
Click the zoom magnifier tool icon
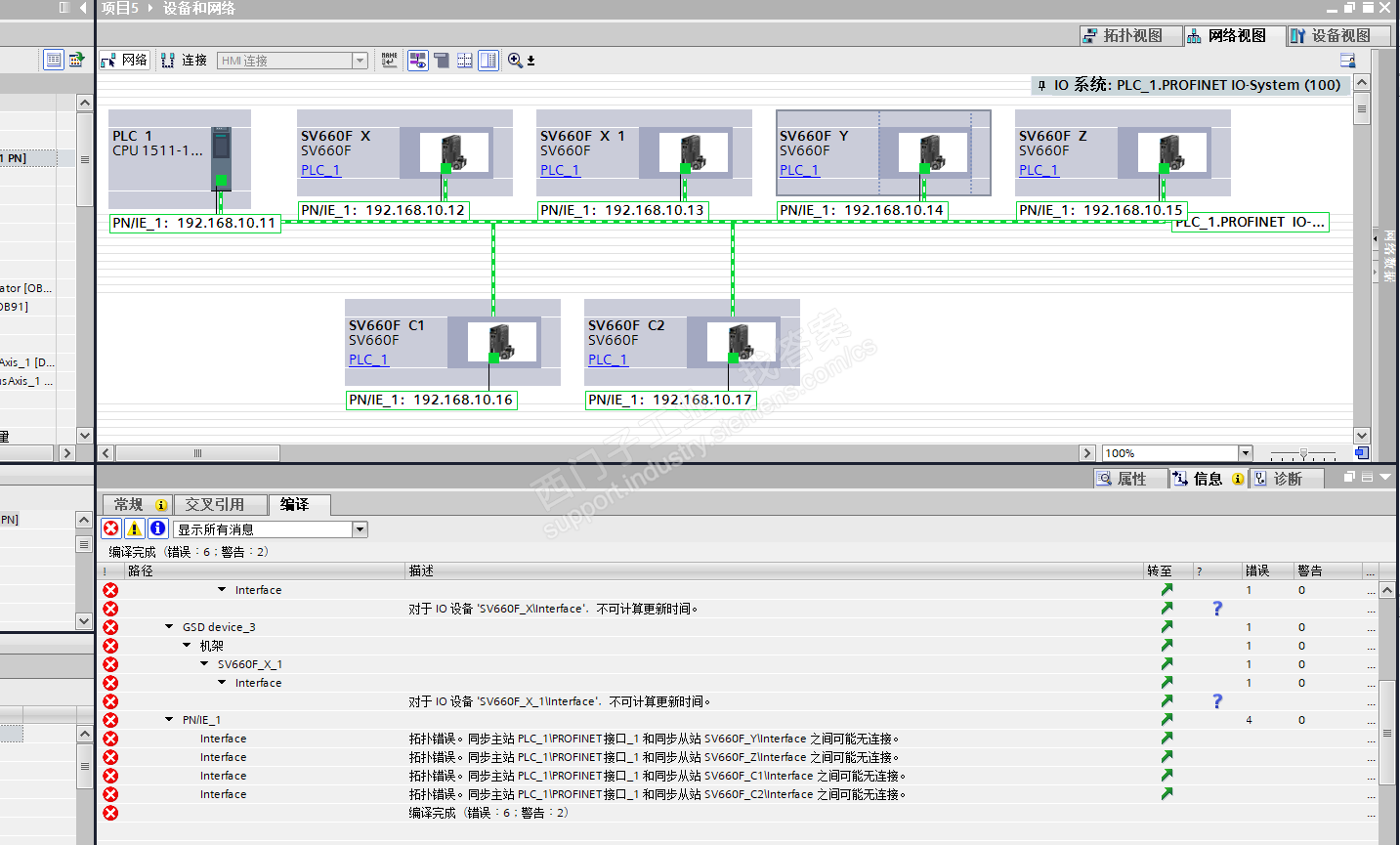(x=515, y=61)
